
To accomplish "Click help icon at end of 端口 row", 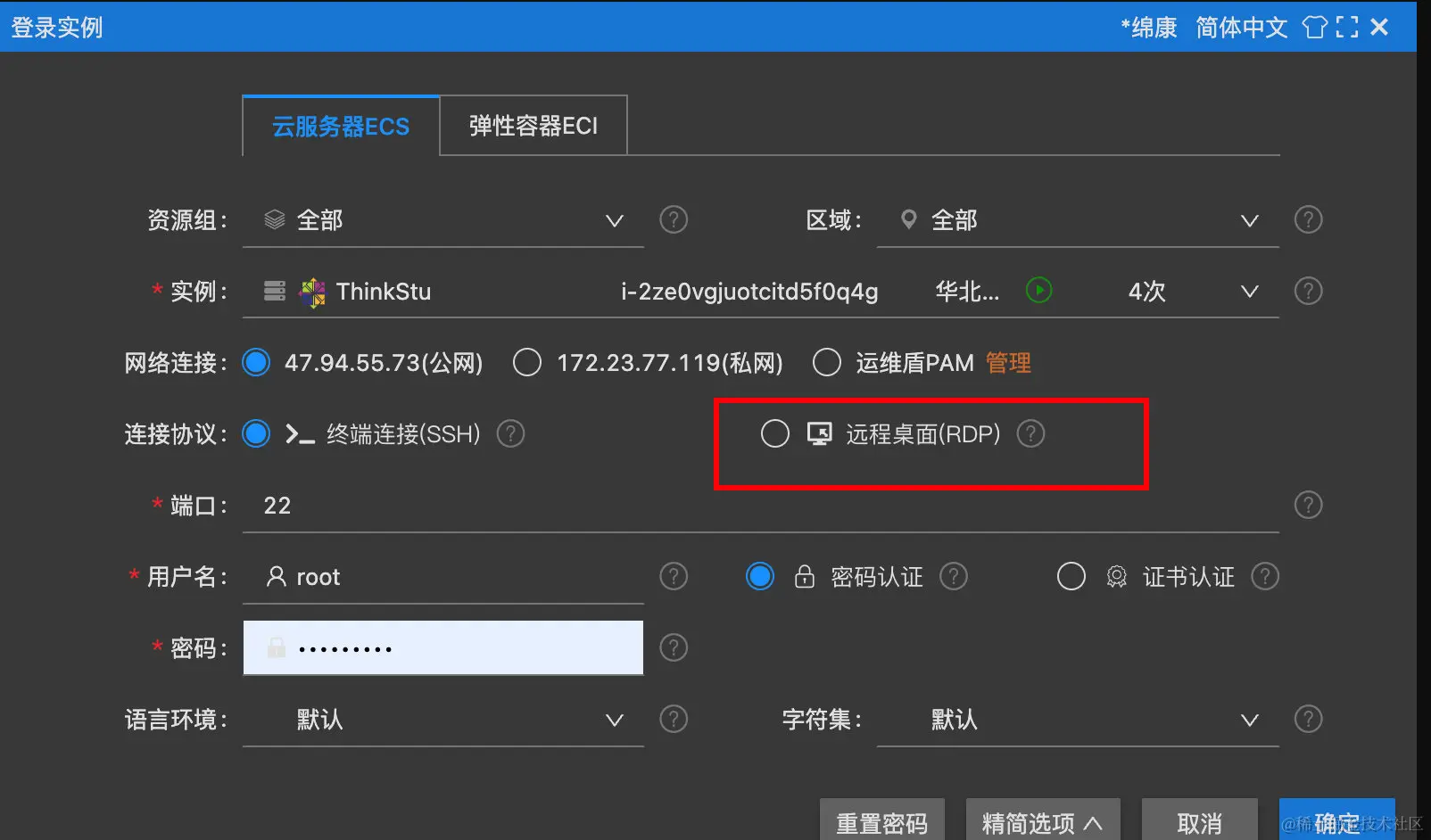I will click(1308, 505).
